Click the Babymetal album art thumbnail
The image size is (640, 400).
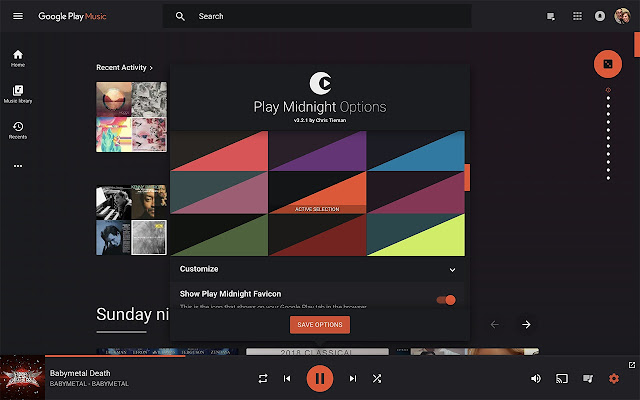tap(22, 378)
